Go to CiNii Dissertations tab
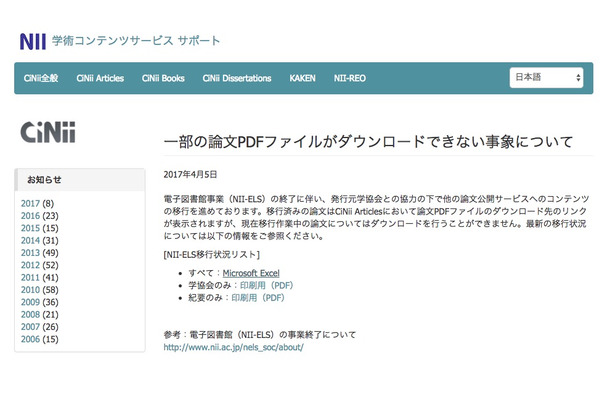The width and height of the screenshot is (610, 400). 236,78
